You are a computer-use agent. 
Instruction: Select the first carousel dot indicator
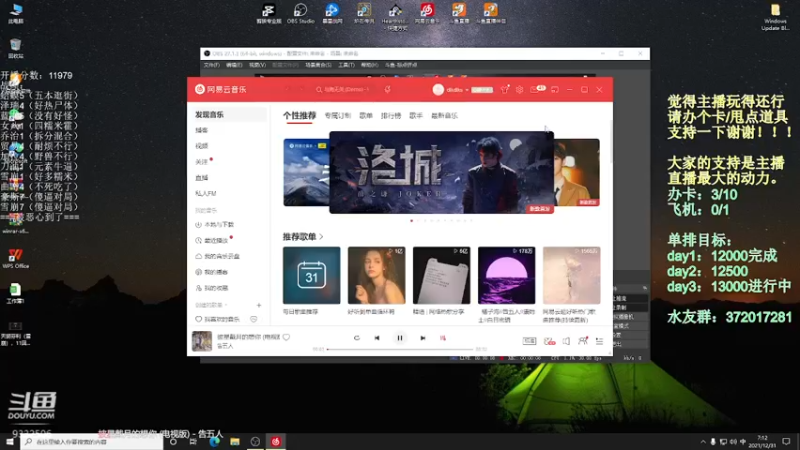tap(412, 221)
